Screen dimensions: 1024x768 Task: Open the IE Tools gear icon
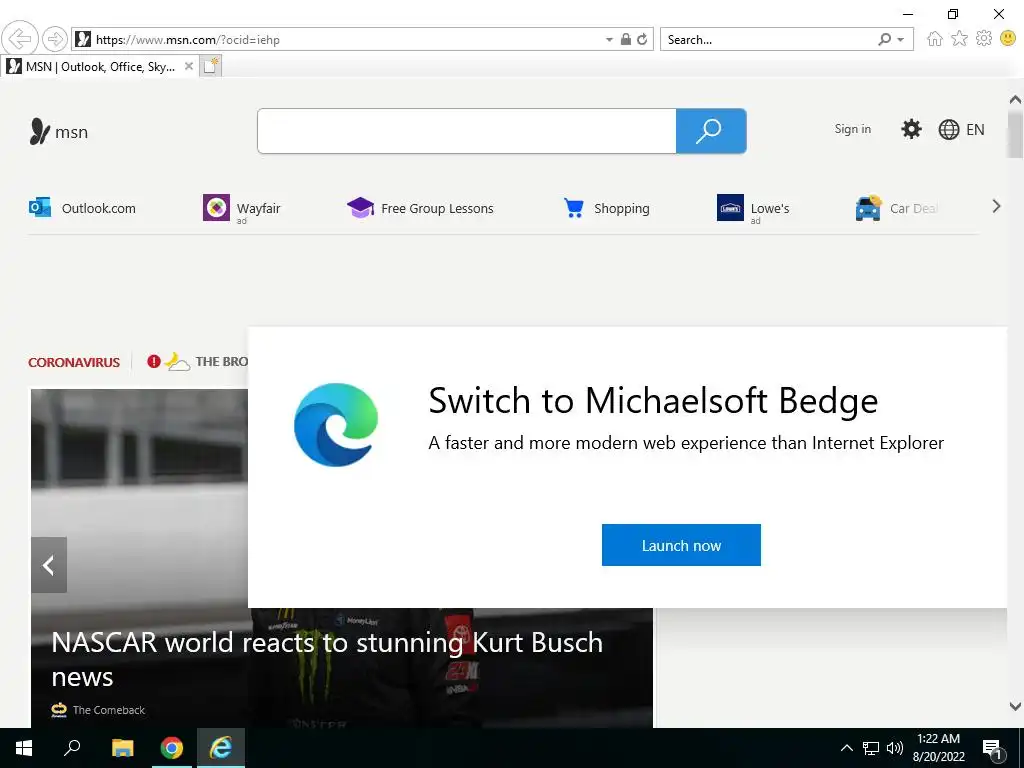(984, 39)
